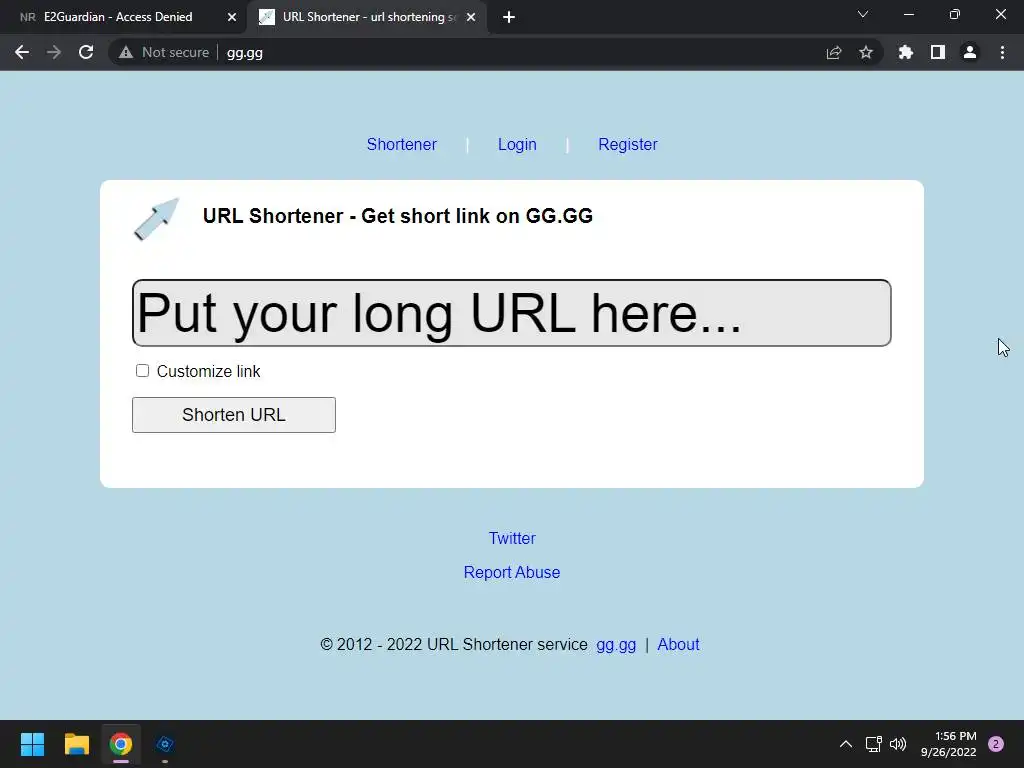Go back with the browser back arrow

coord(22,52)
